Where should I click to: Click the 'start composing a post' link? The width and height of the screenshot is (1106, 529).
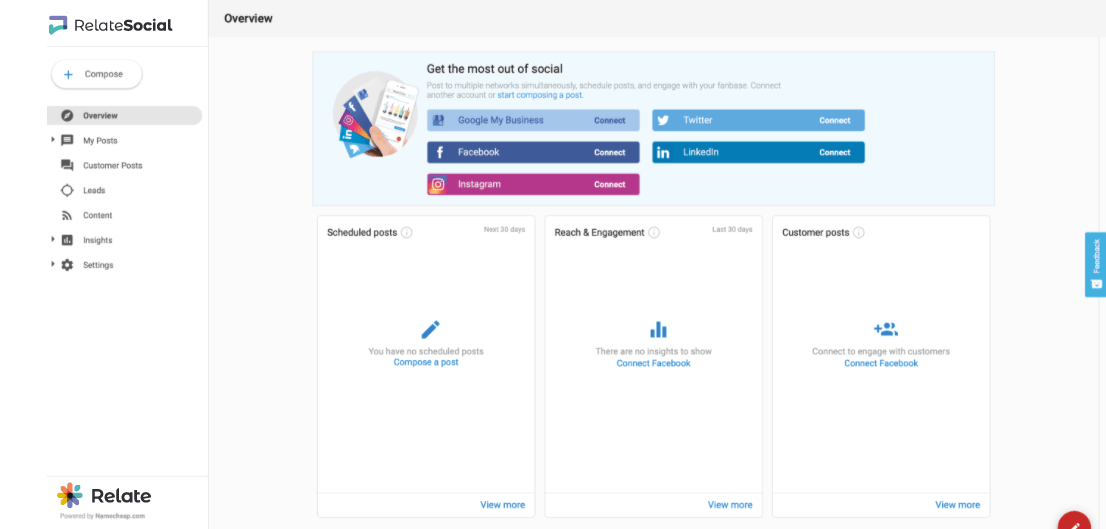point(540,95)
